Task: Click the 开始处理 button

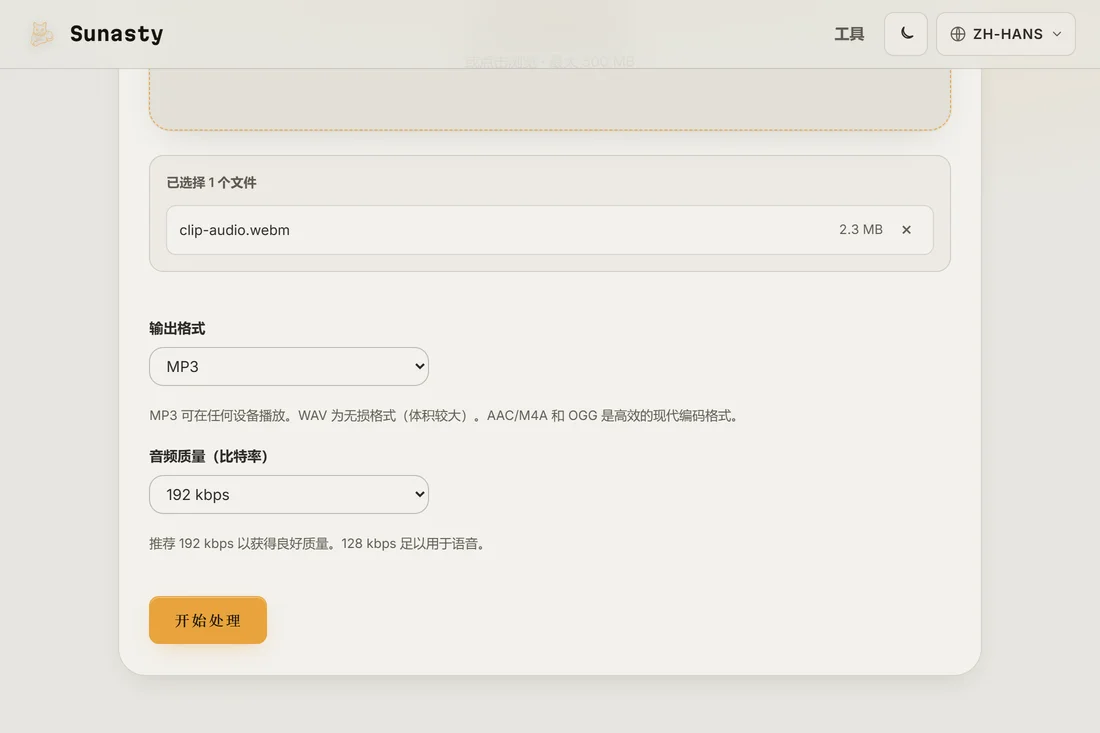Action: pos(208,620)
